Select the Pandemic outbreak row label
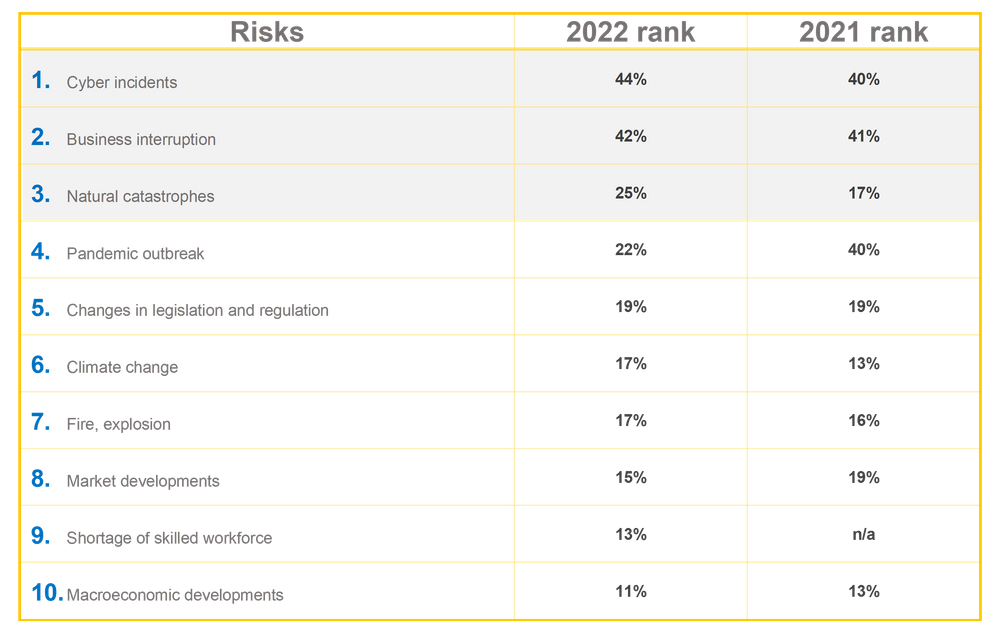This screenshot has width=1000, height=621. click(x=135, y=254)
